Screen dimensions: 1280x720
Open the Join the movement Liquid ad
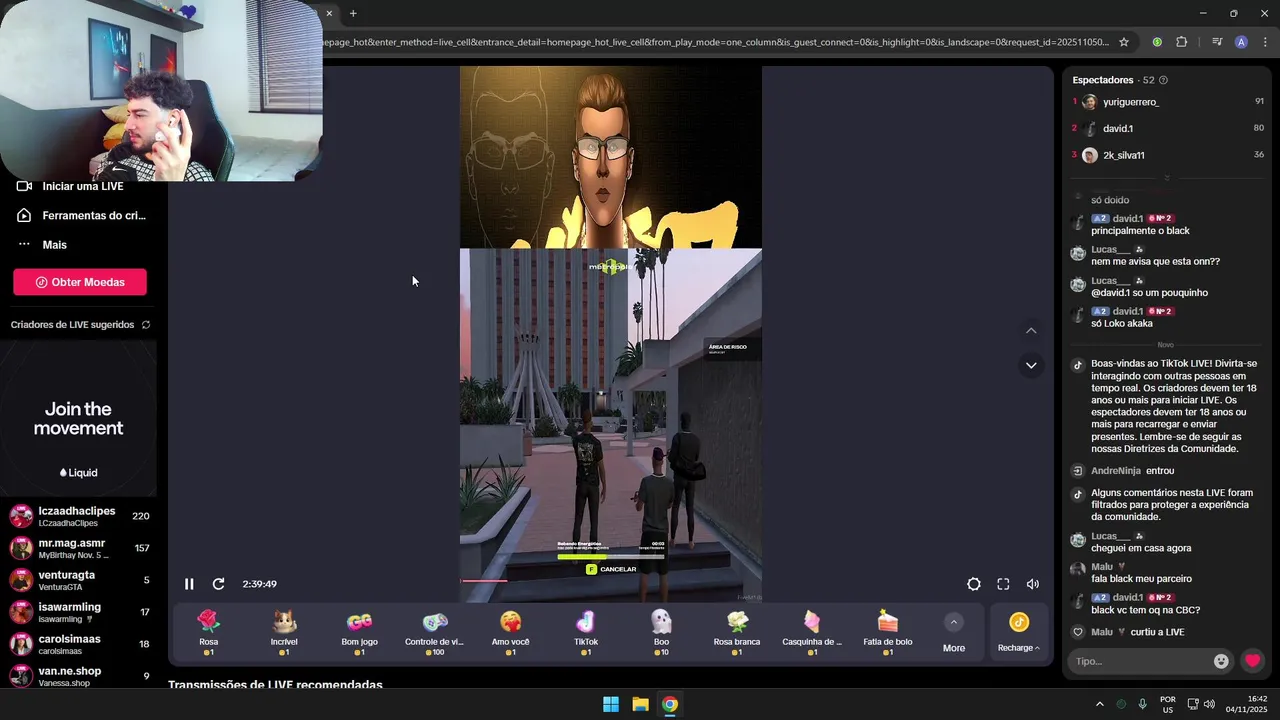point(78,418)
